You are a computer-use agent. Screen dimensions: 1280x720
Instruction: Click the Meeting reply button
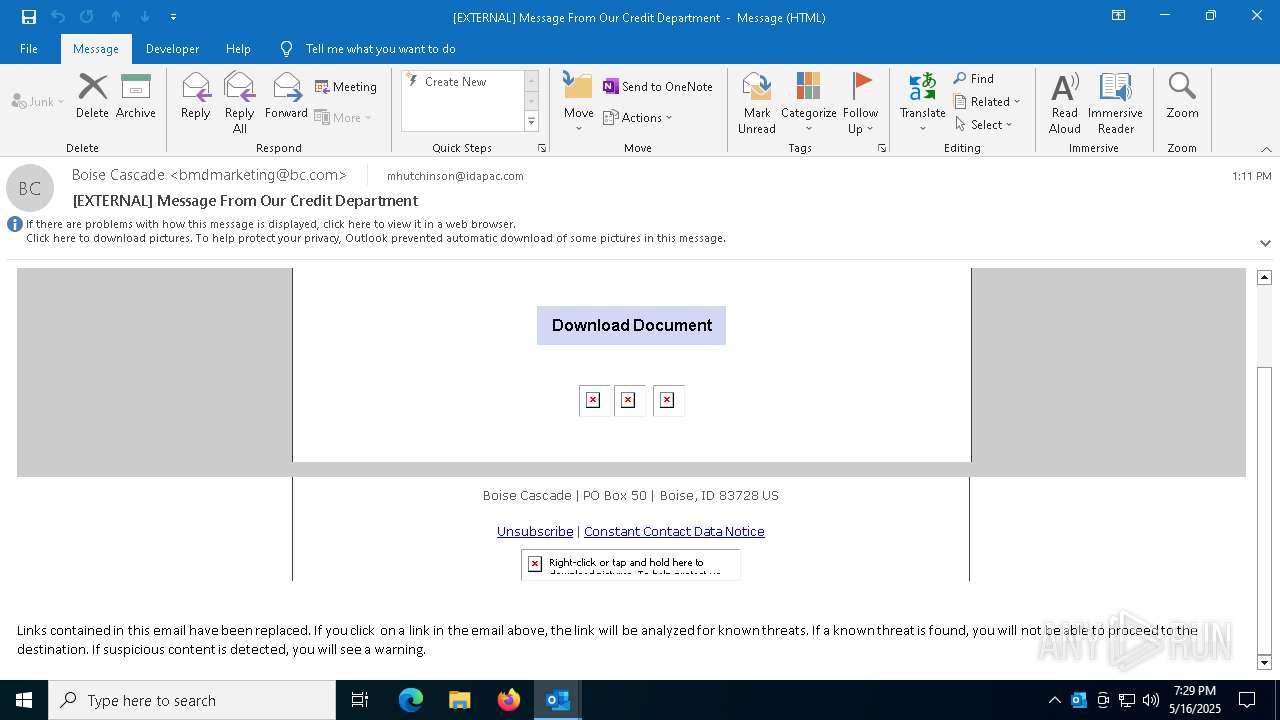click(346, 87)
